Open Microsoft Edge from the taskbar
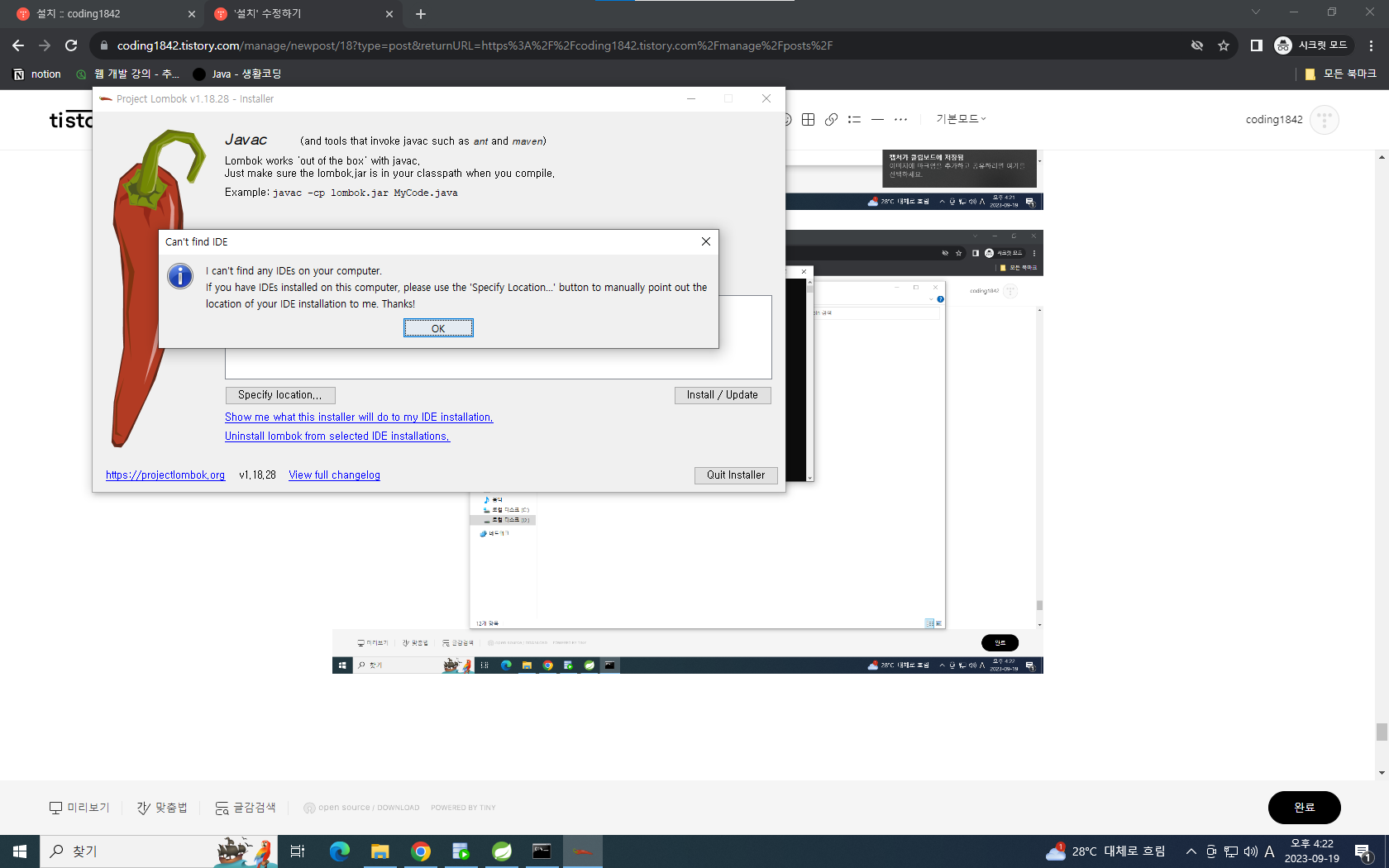Viewport: 1389px width, 868px height. coord(340,851)
